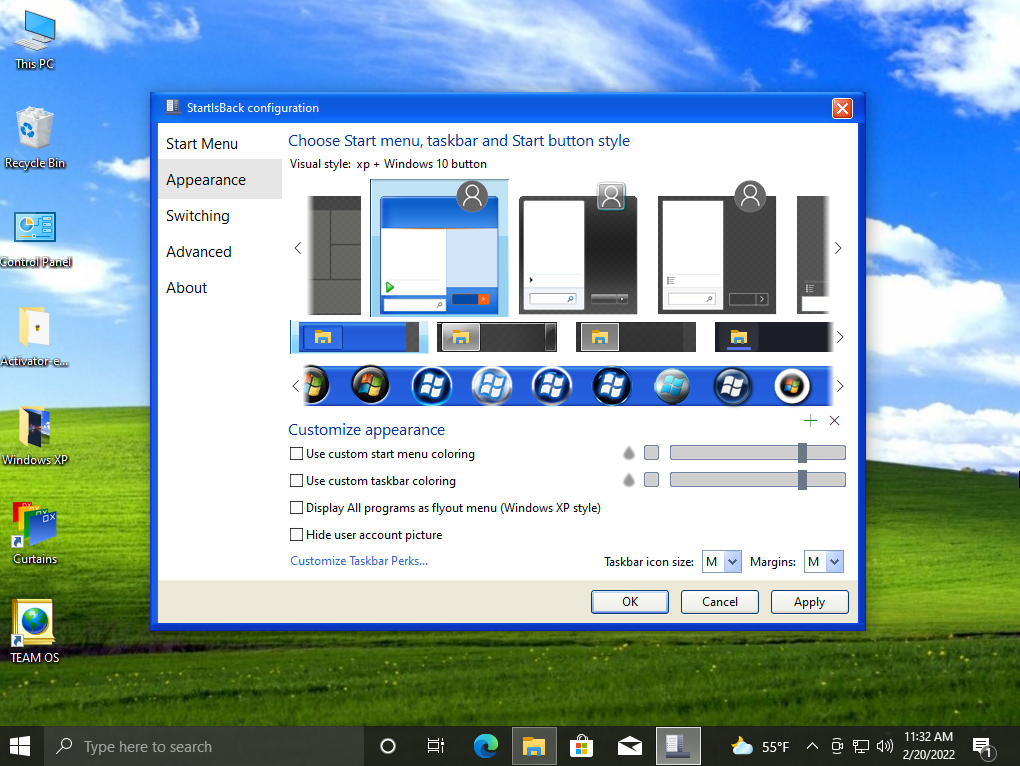This screenshot has height=766, width=1020.
Task: Open the Curtains shortcut icon
Action: (35, 535)
